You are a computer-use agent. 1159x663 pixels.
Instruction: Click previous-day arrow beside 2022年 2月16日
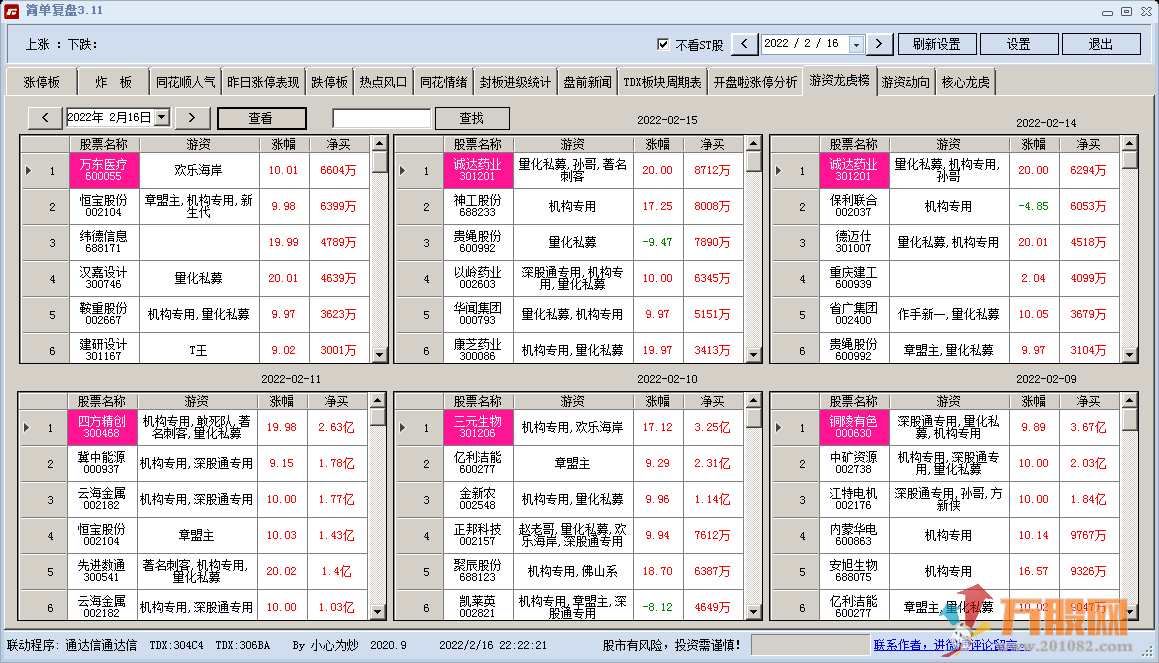[46, 118]
